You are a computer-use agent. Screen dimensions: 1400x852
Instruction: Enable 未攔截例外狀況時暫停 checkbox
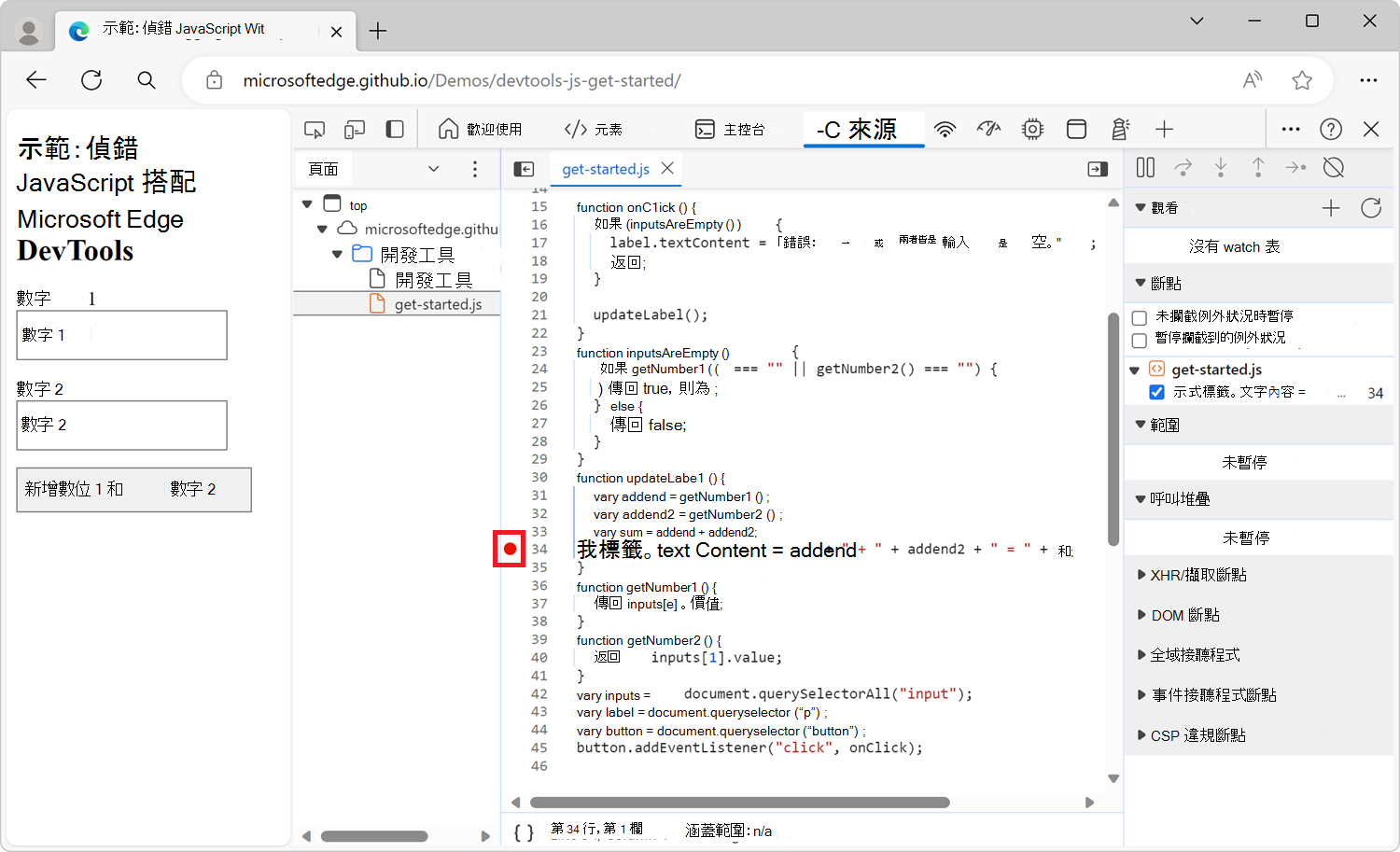pyautogui.click(x=1140, y=317)
